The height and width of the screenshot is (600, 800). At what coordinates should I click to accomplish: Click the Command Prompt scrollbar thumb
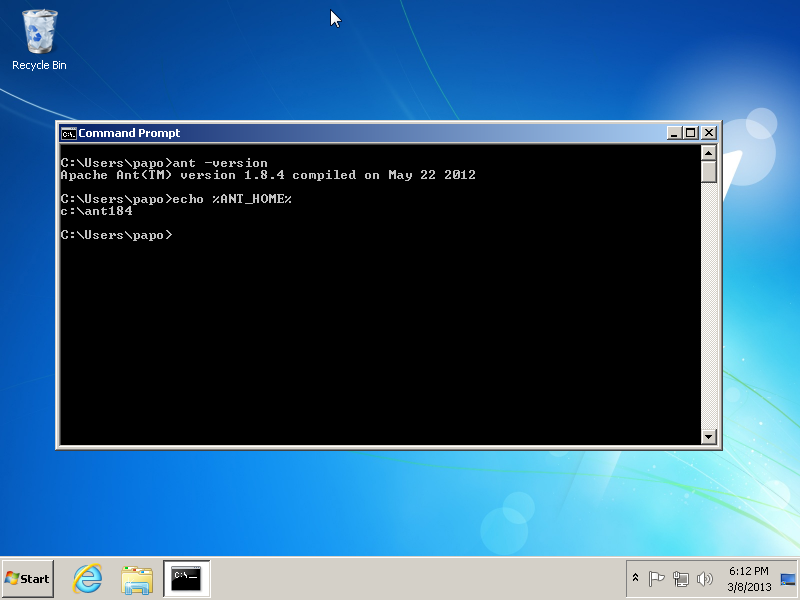tap(709, 171)
